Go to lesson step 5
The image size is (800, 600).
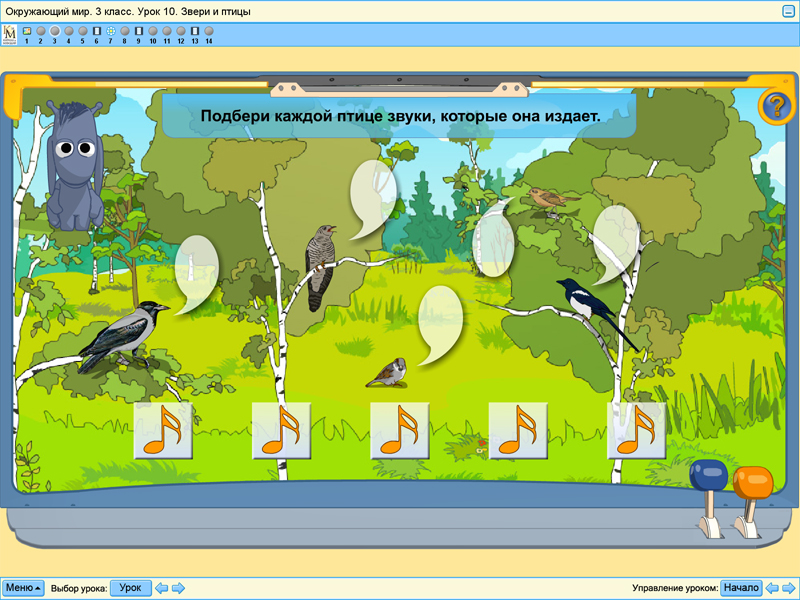83,31
